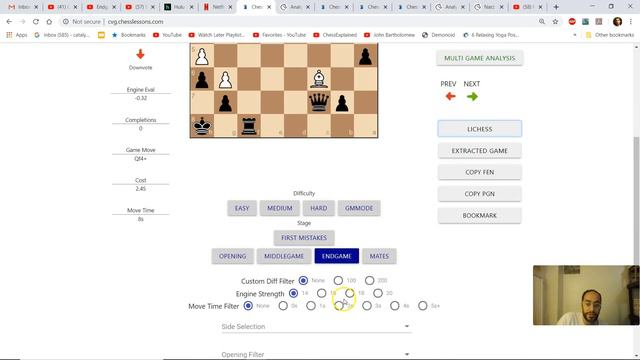The image size is (640, 360).
Task: Select the black rook on the board
Action: [x=249, y=126]
